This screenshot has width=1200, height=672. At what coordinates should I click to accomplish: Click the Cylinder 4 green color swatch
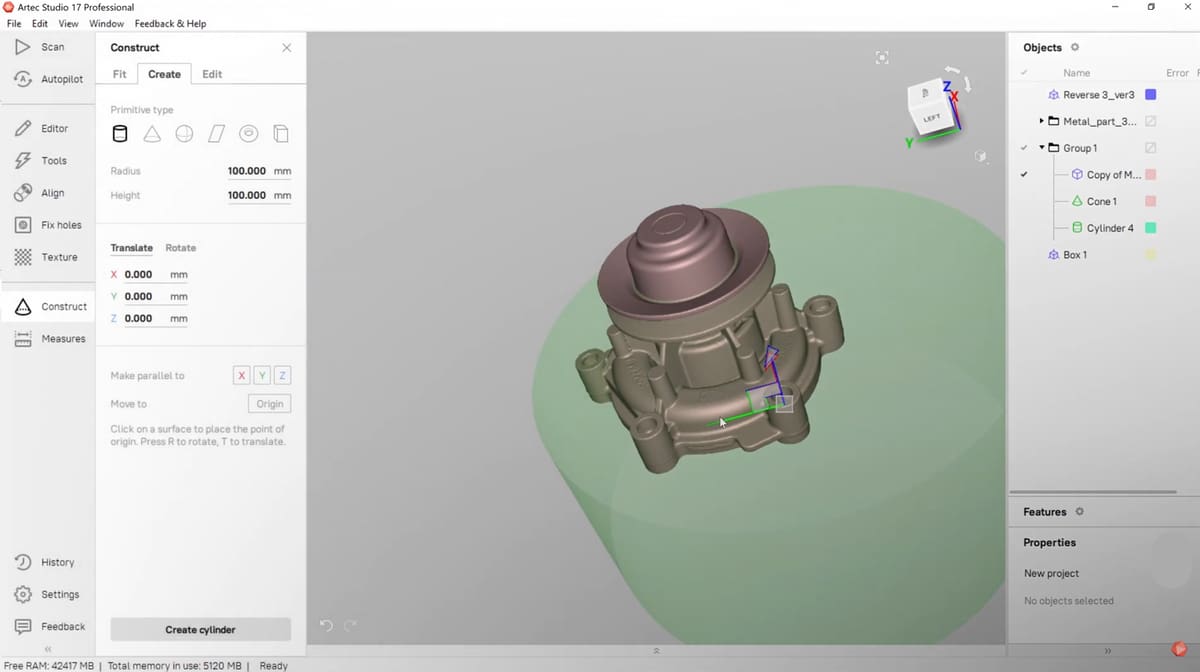tap(1151, 228)
